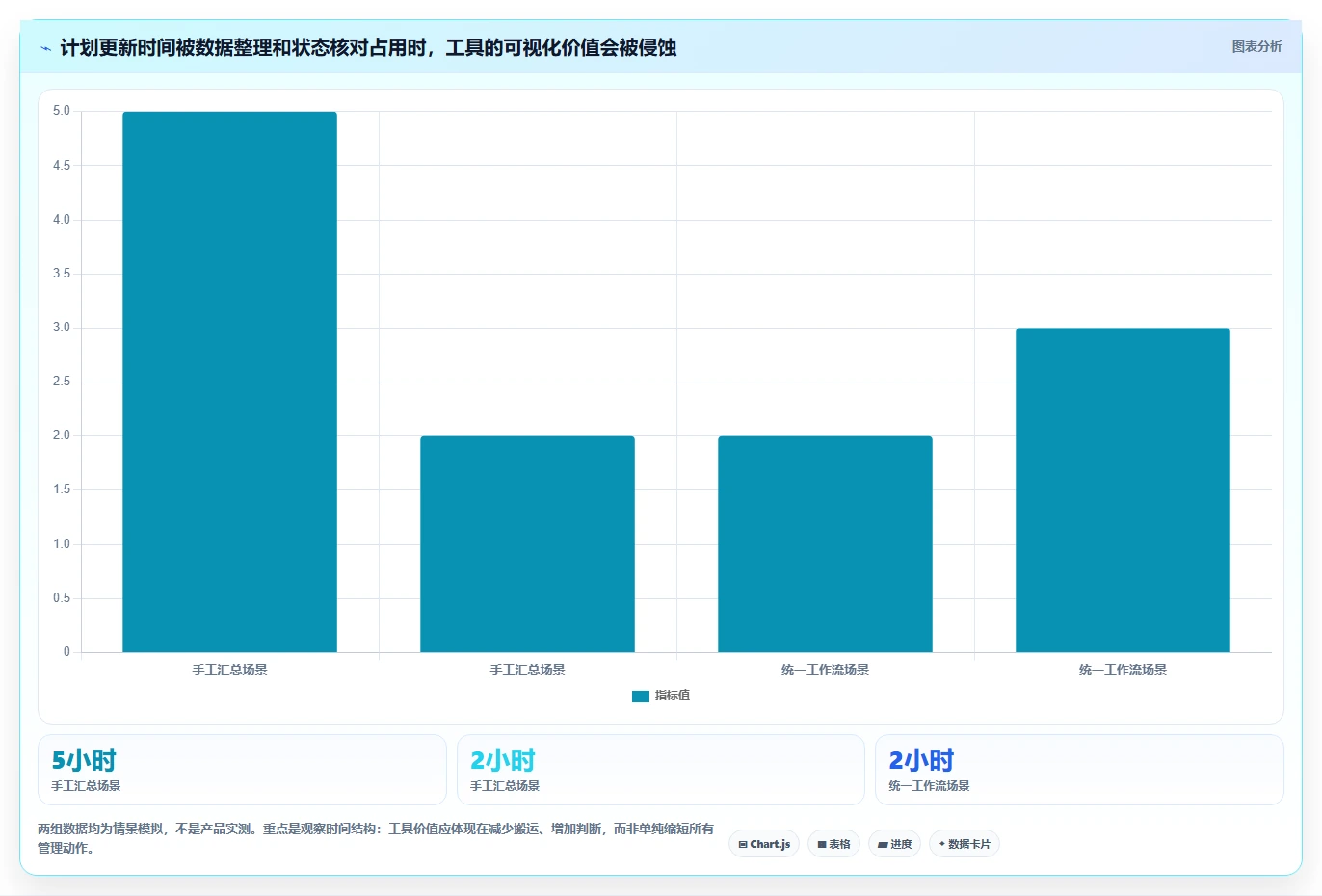Open the 2小时 统一工作流场景 stat card
Image resolution: width=1322 pixels, height=896 pixels.
click(1079, 770)
